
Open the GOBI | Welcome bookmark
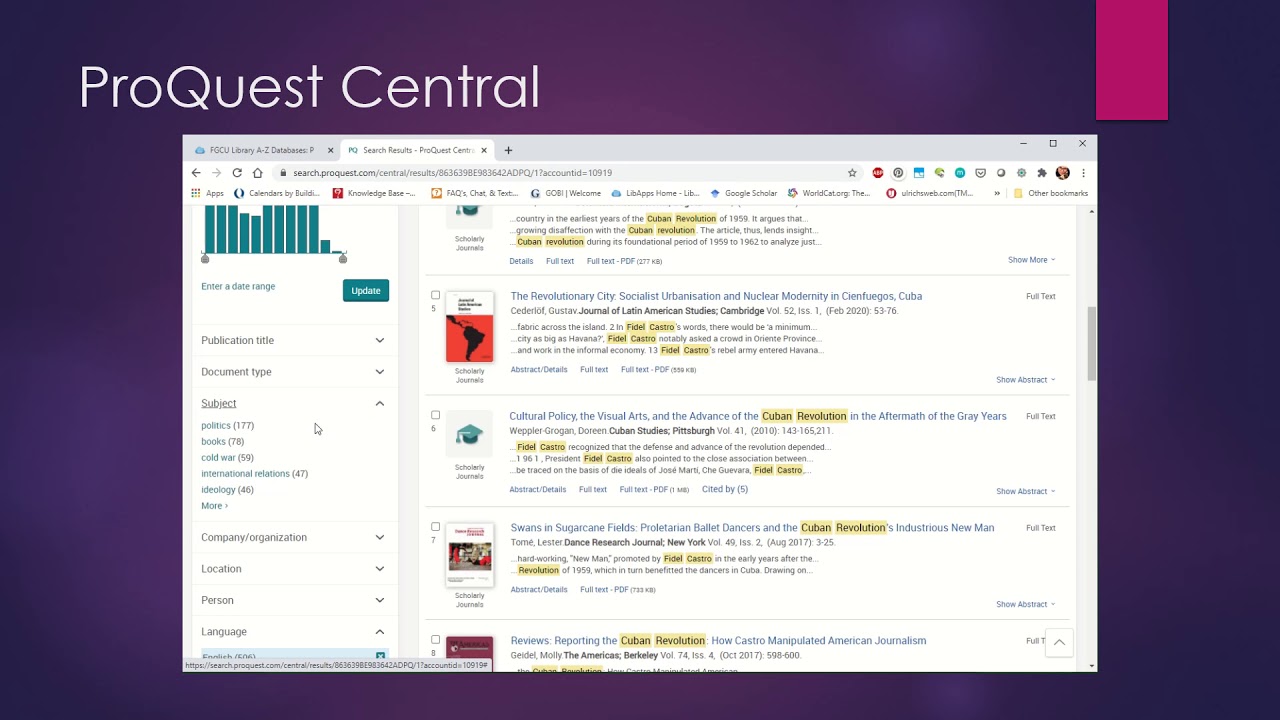tap(566, 193)
